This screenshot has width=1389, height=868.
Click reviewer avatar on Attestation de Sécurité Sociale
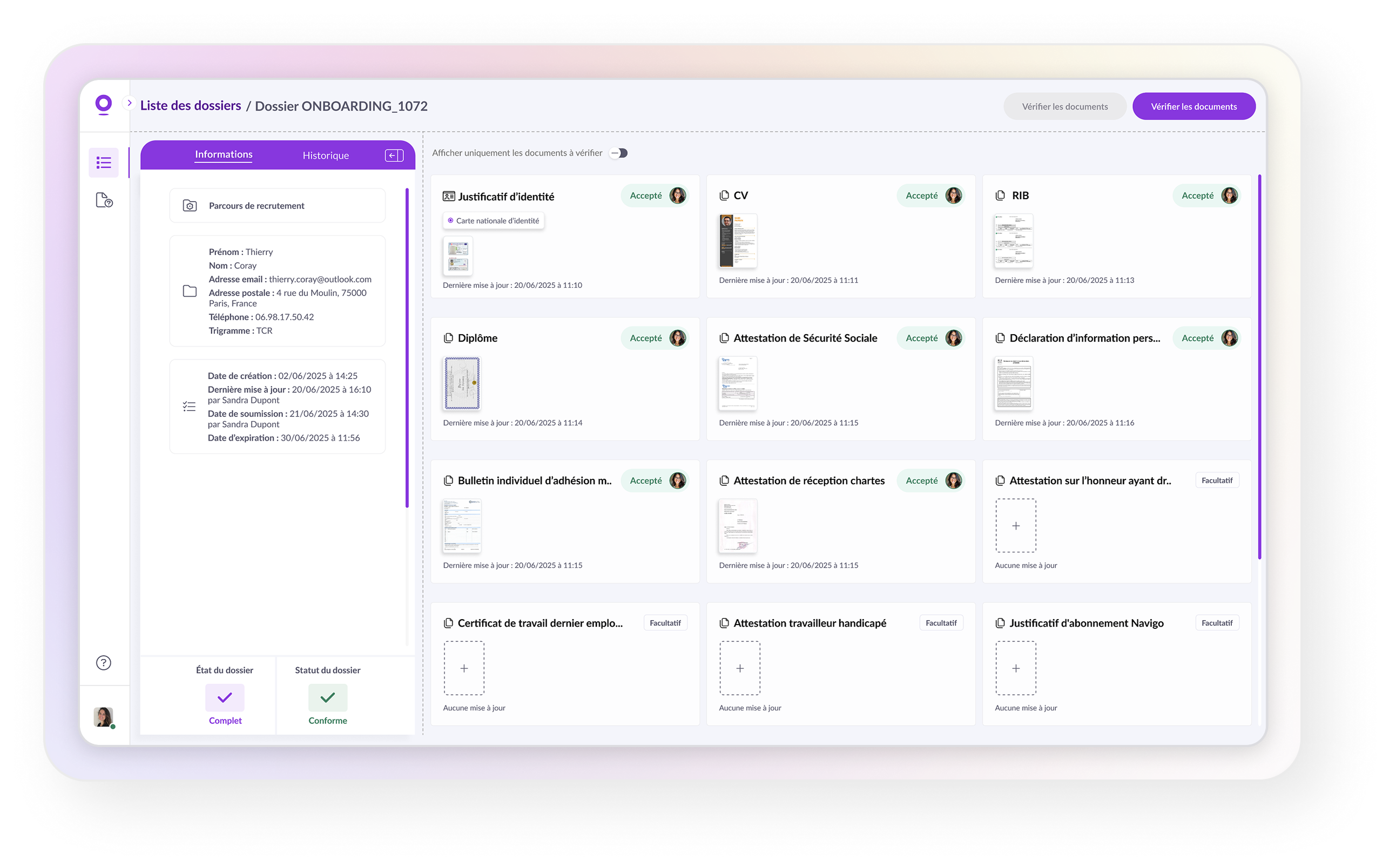[953, 338]
